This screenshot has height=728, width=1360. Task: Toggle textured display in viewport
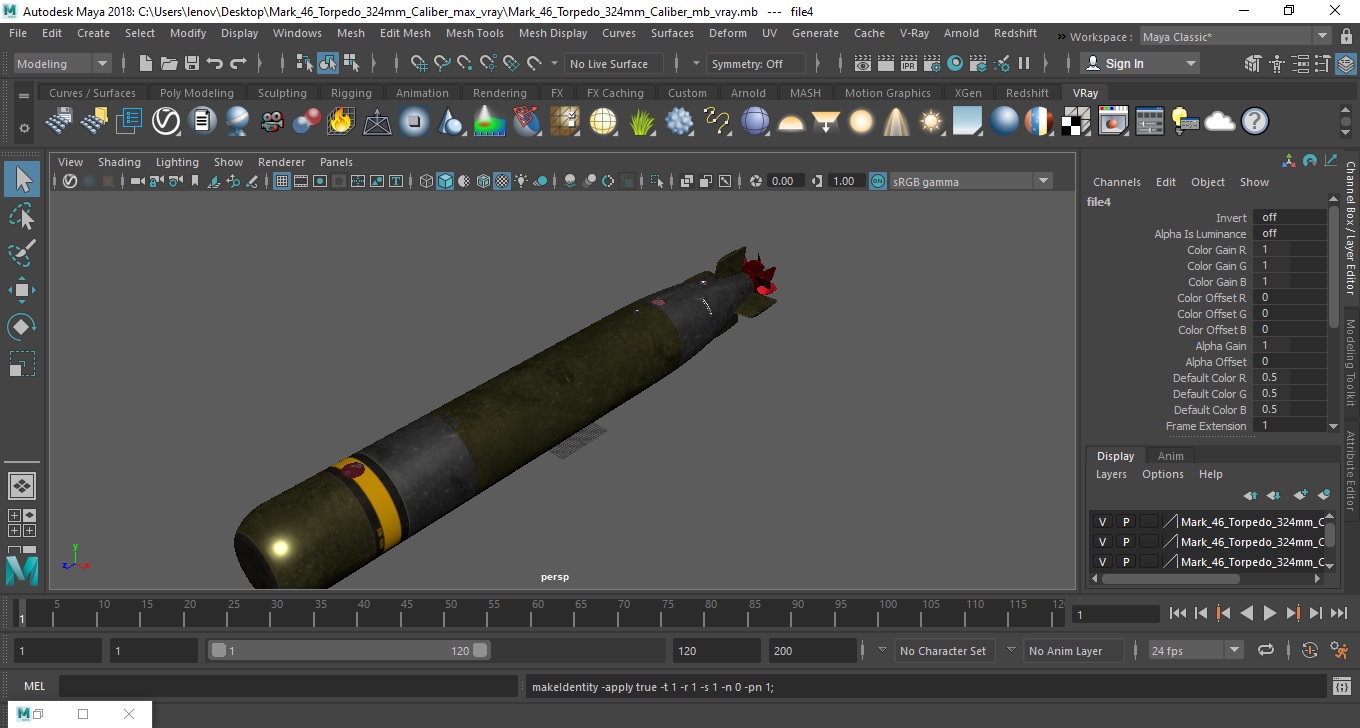click(x=503, y=181)
